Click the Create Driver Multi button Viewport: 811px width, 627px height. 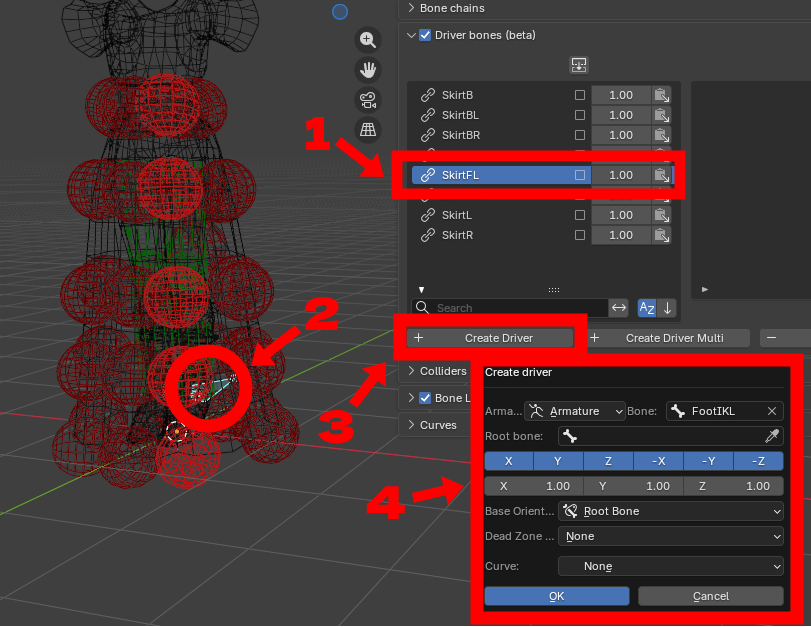tap(669, 338)
